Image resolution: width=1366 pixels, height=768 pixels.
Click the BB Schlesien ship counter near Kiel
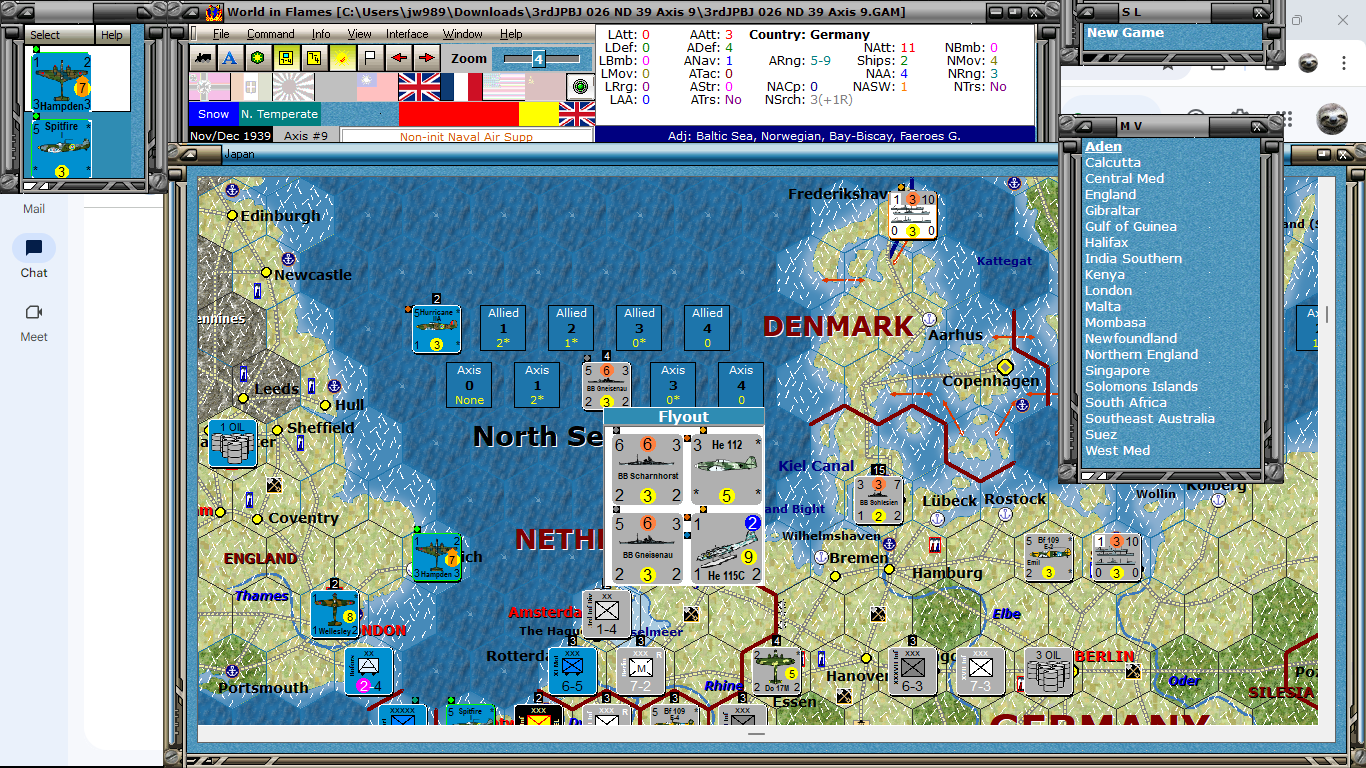(878, 500)
